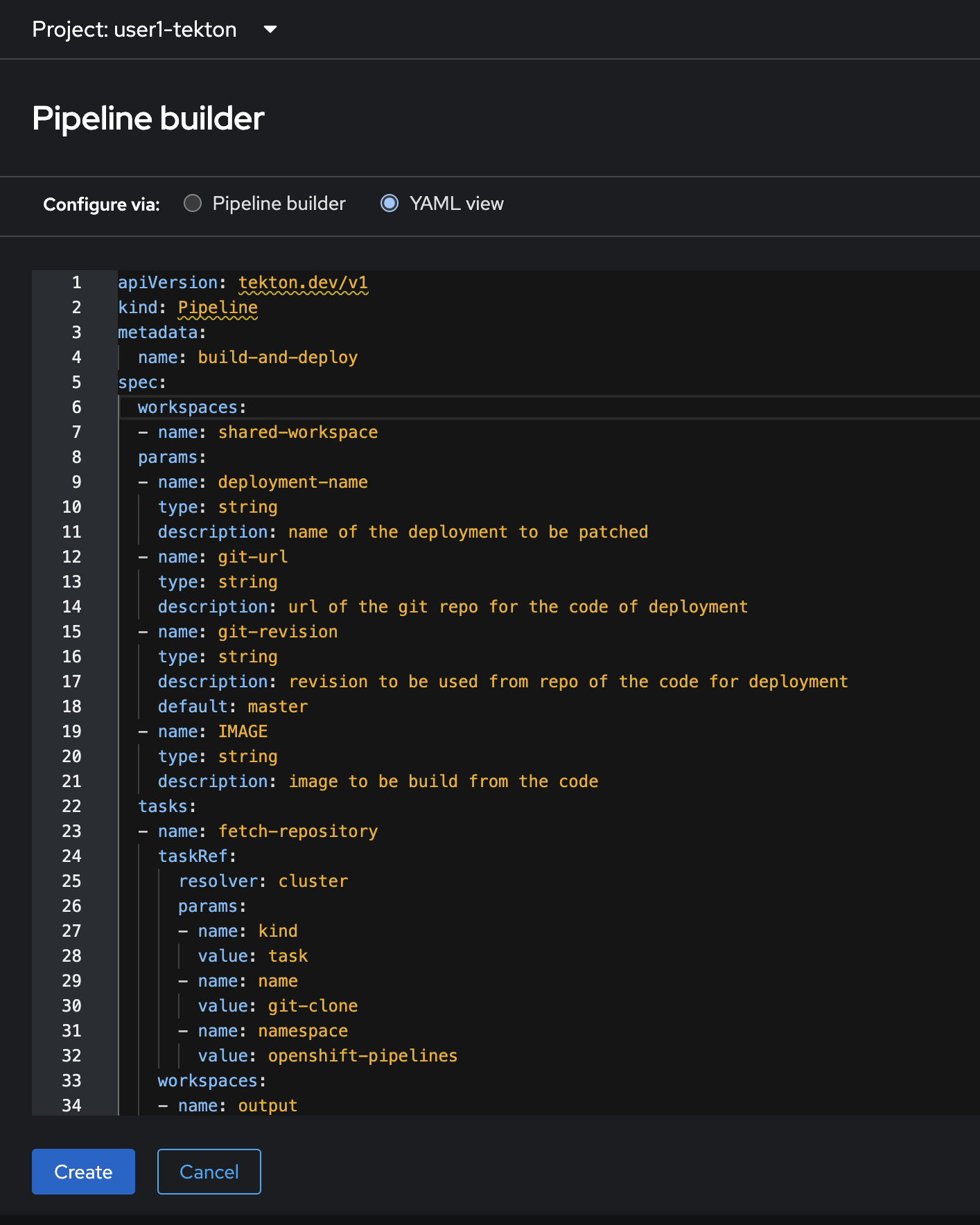Open the Project user1-tekton dropdown
Image resolution: width=980 pixels, height=1225 pixels.
click(155, 29)
